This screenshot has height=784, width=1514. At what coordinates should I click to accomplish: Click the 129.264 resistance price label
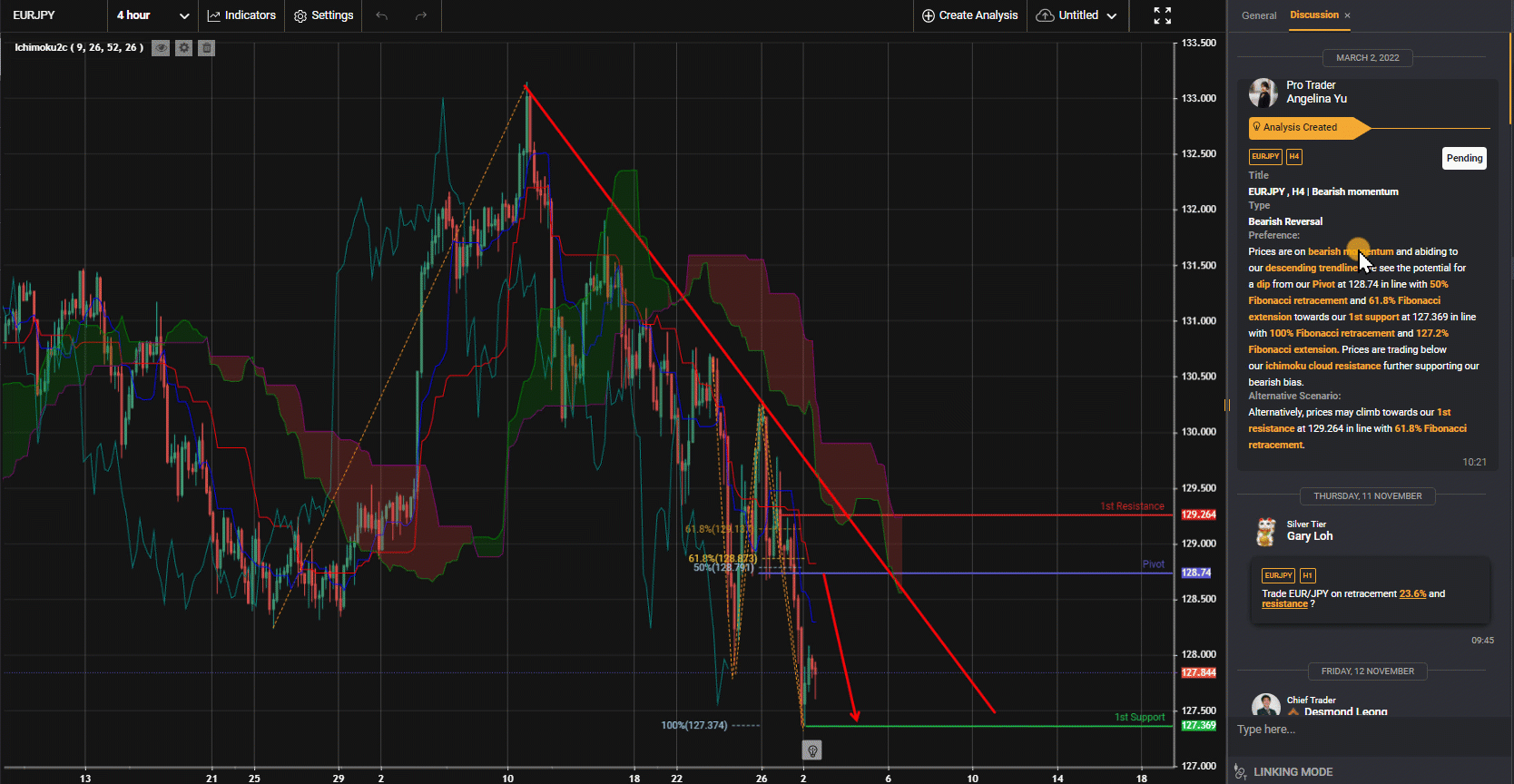point(1198,514)
